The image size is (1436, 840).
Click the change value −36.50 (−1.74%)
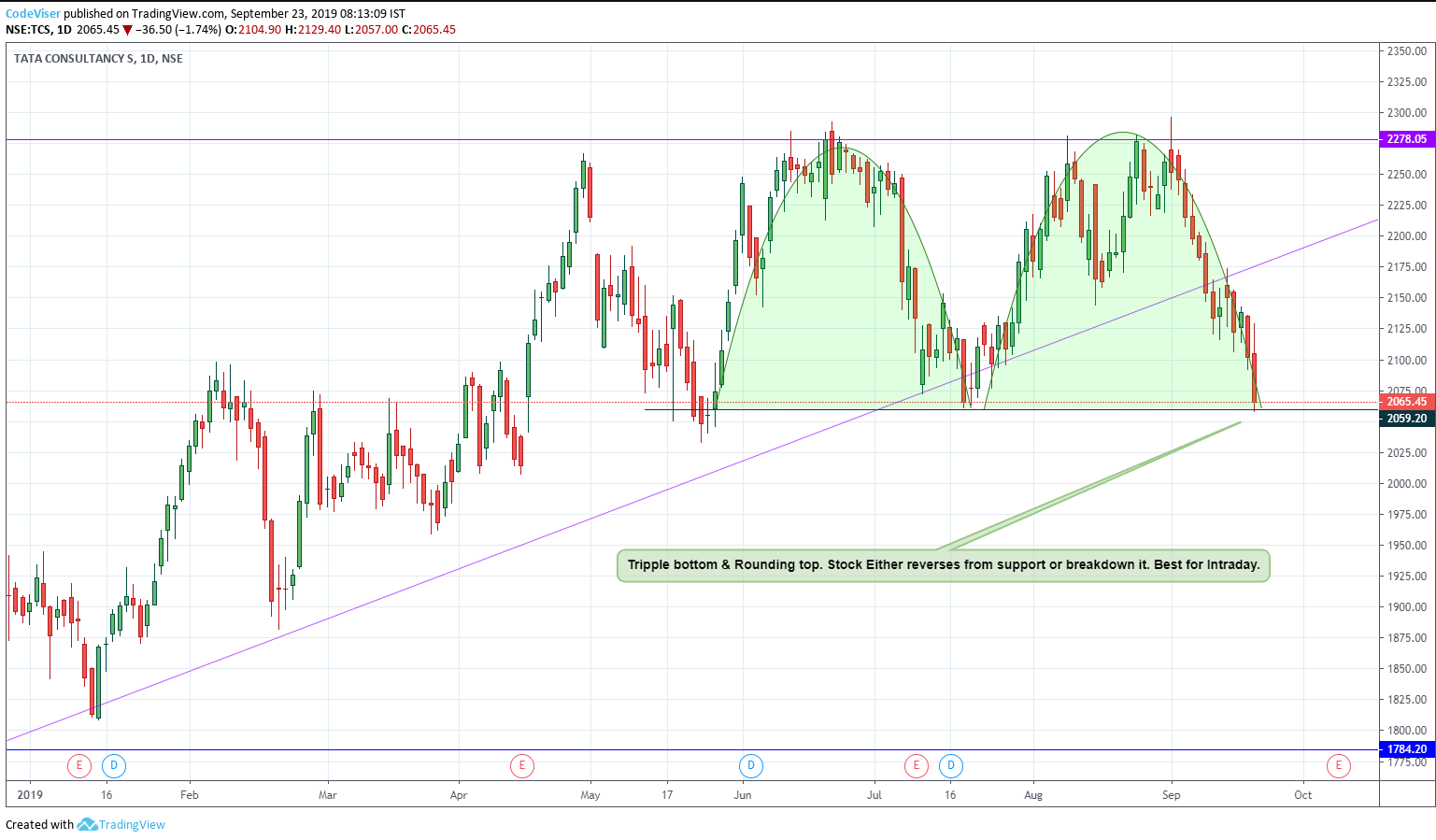tap(180, 30)
